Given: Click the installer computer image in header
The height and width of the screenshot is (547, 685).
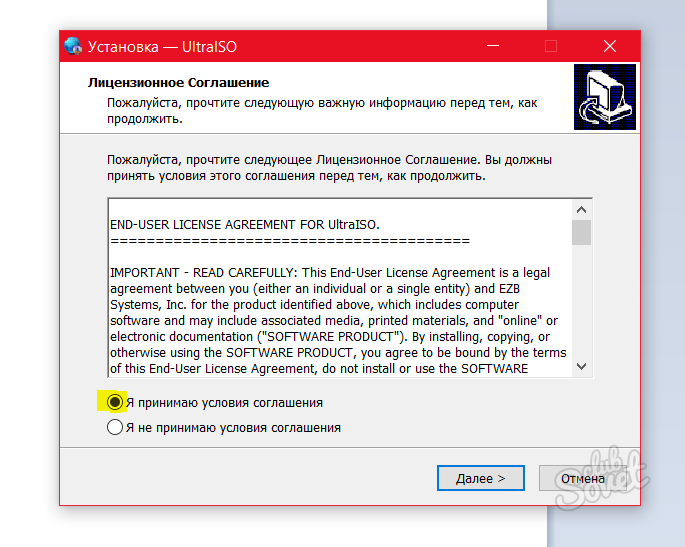Looking at the screenshot, I should coord(604,97).
